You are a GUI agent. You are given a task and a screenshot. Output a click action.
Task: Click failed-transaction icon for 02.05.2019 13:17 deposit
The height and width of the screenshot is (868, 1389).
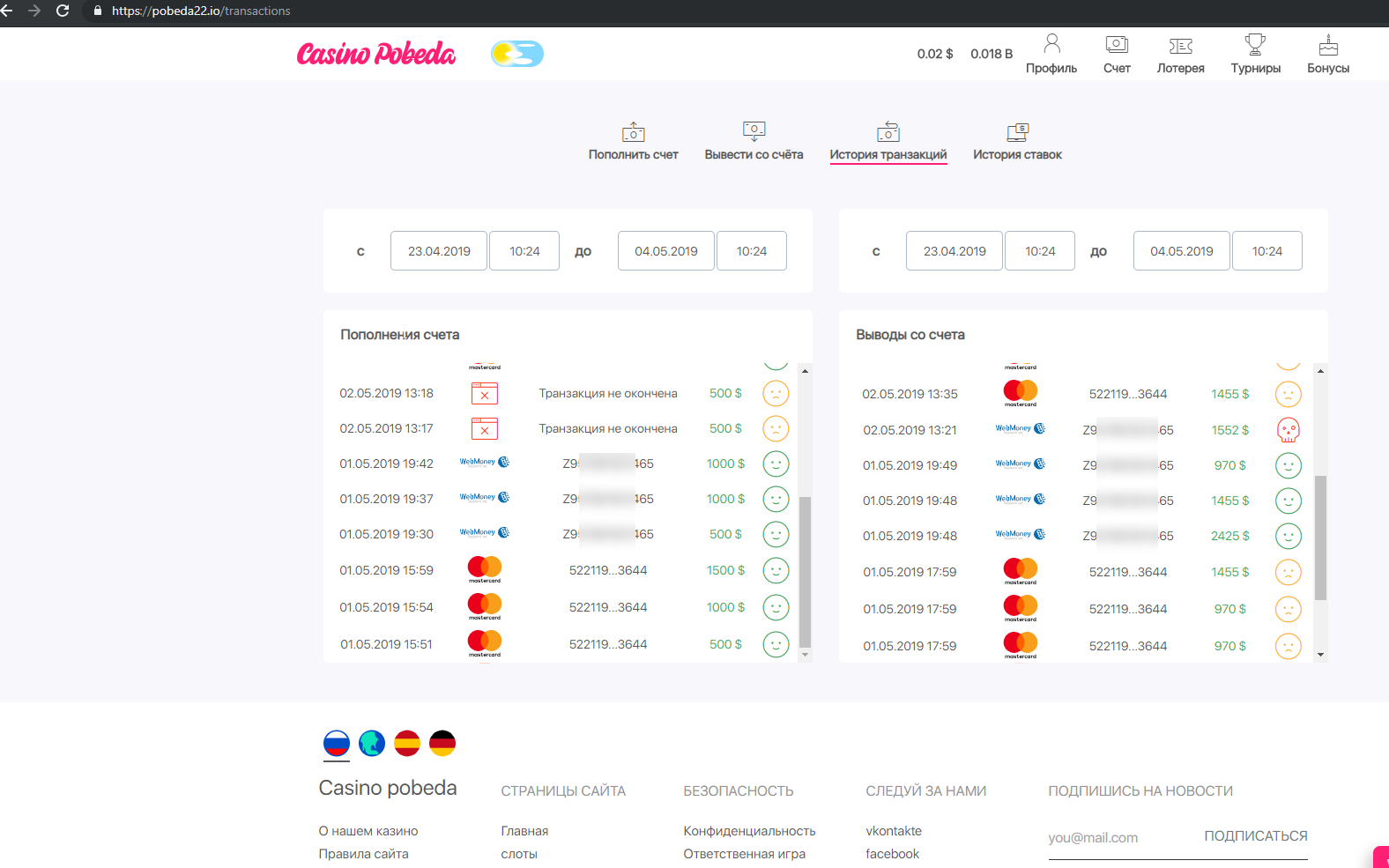(x=485, y=428)
